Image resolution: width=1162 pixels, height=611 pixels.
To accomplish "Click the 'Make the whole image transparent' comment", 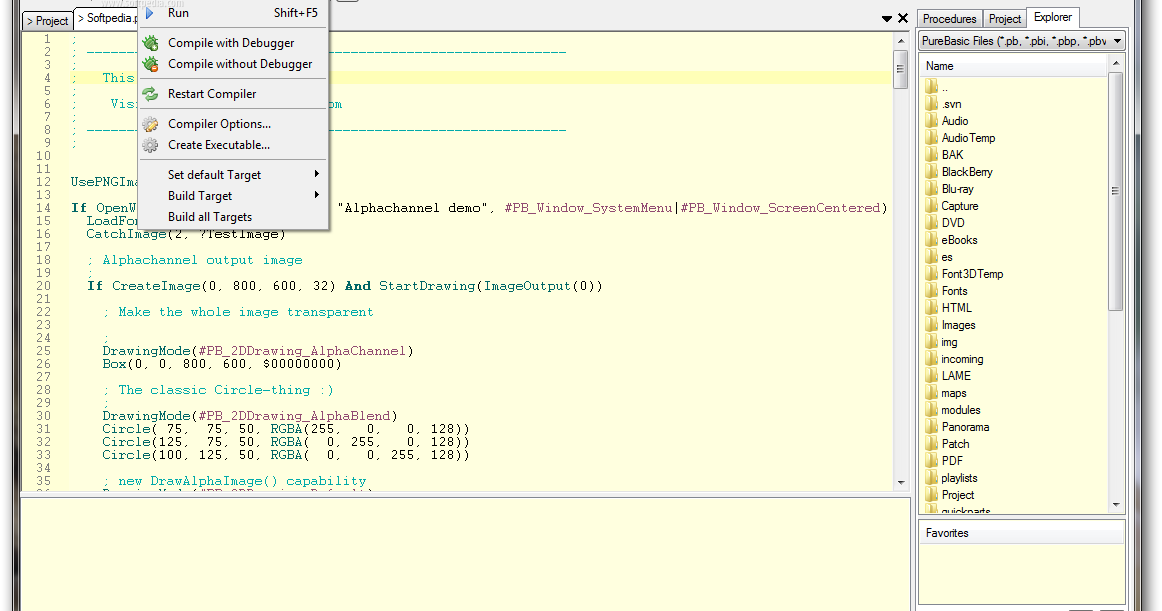I will click(x=238, y=312).
